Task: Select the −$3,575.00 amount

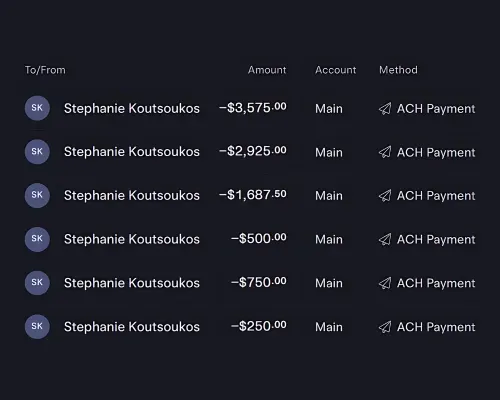Action: click(253, 108)
